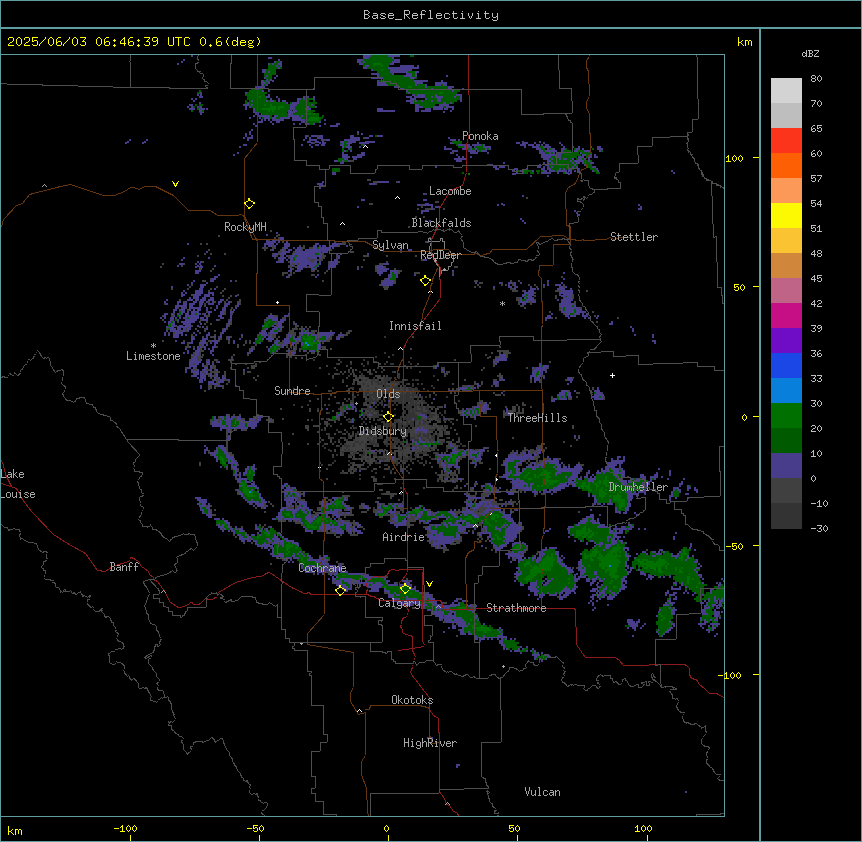The height and width of the screenshot is (842, 862).
Task: Click the dBZ legend heading
Action: point(810,53)
